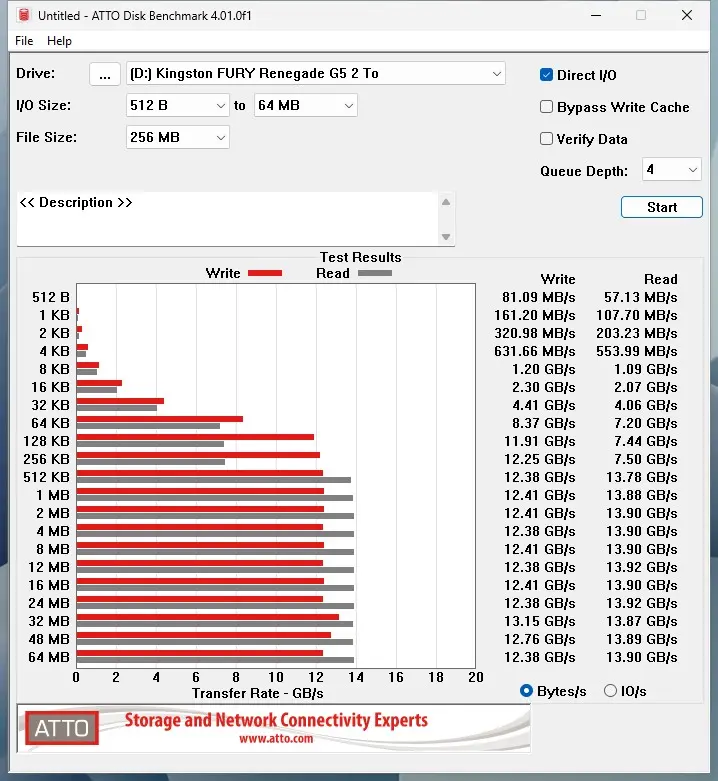This screenshot has width=718, height=781.
Task: Minimize the ATTO Disk Benchmark window
Action: coord(596,15)
